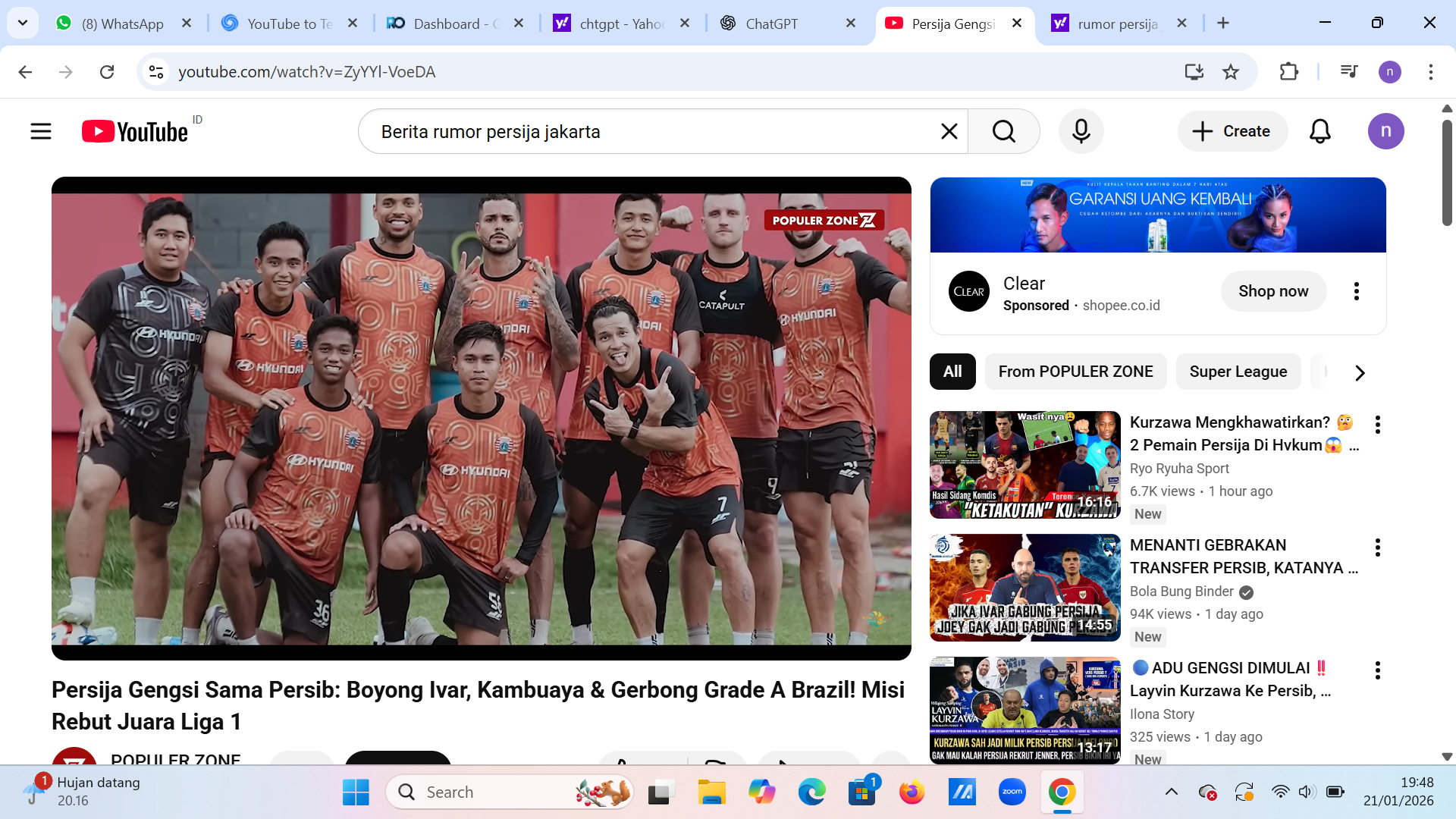Go to the YouTube home logo
Viewport: 1456px width, 819px height.
[x=135, y=131]
